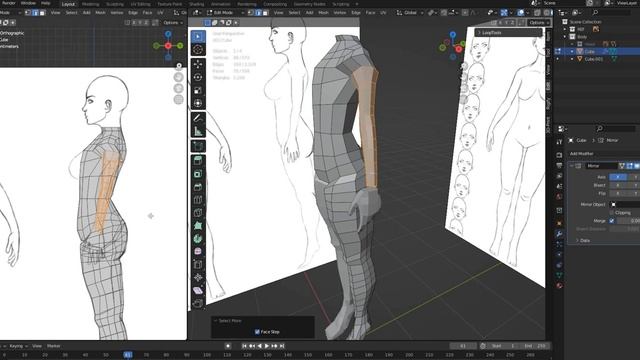Select the Loop Cut tool
The width and height of the screenshot is (640, 360).
[x=198, y=200]
